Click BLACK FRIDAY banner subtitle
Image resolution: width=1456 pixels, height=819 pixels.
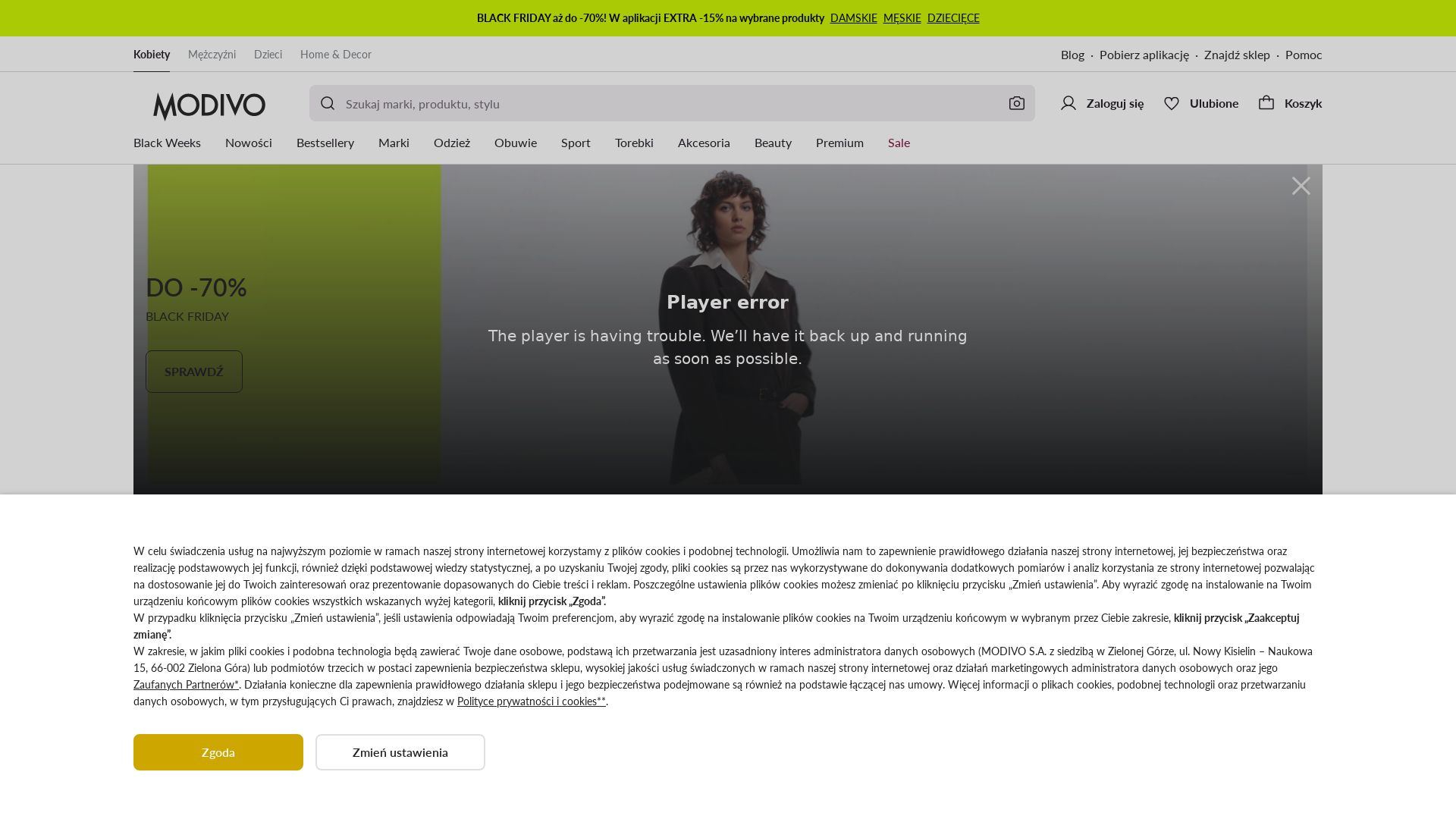coord(187,316)
